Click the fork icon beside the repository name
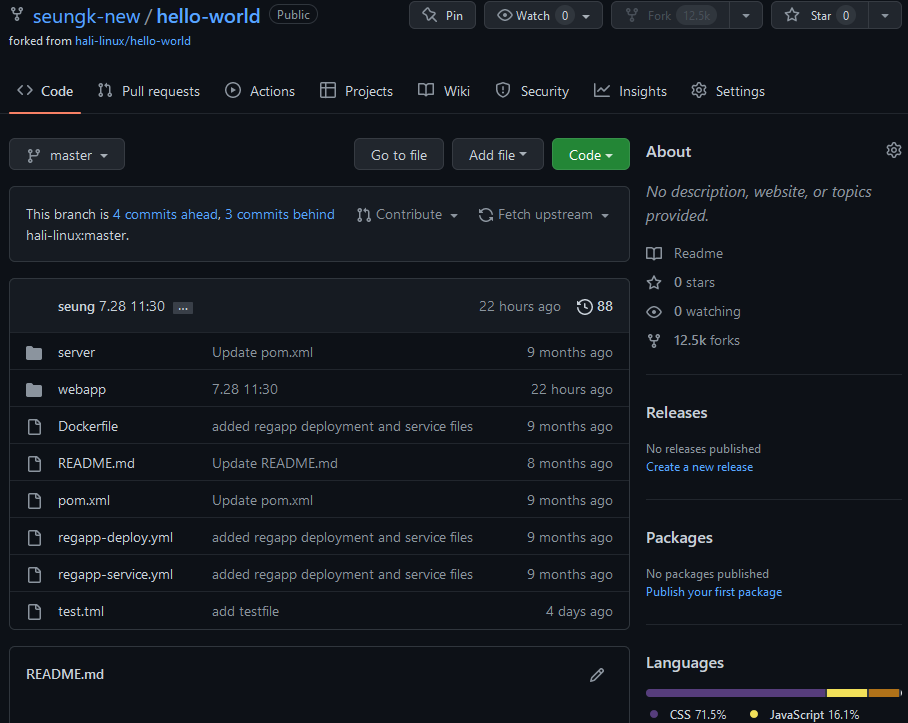The image size is (908, 723). (x=17, y=14)
